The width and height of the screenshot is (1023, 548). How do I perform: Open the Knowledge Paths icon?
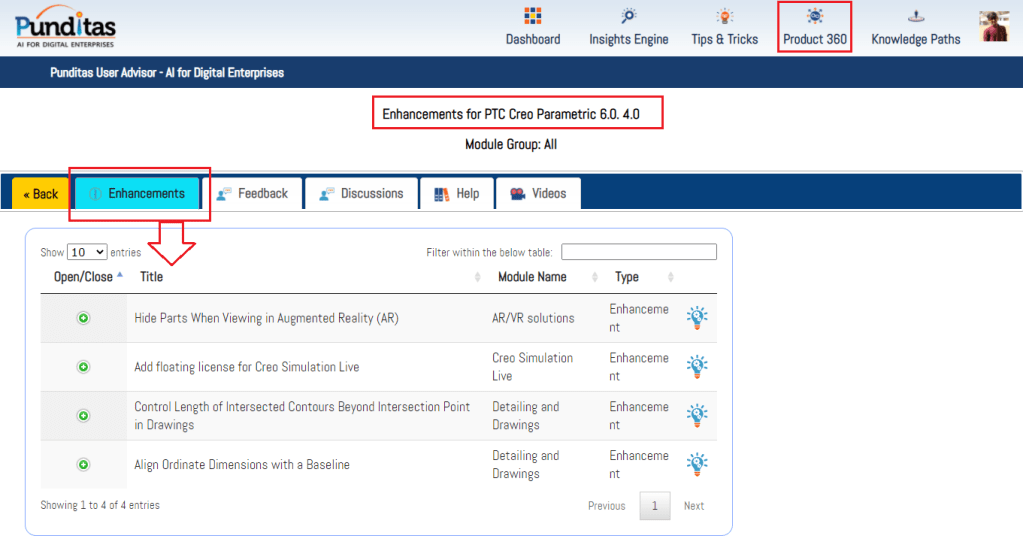(x=915, y=16)
